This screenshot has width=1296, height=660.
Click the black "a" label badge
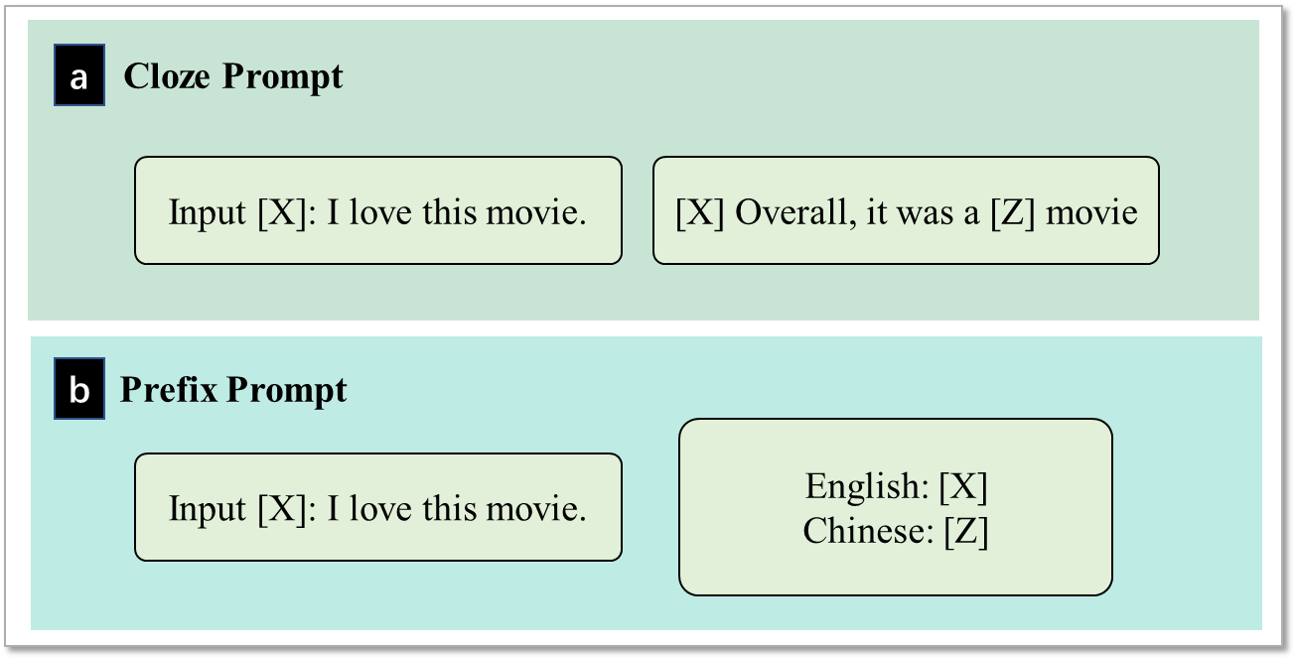(x=79, y=76)
